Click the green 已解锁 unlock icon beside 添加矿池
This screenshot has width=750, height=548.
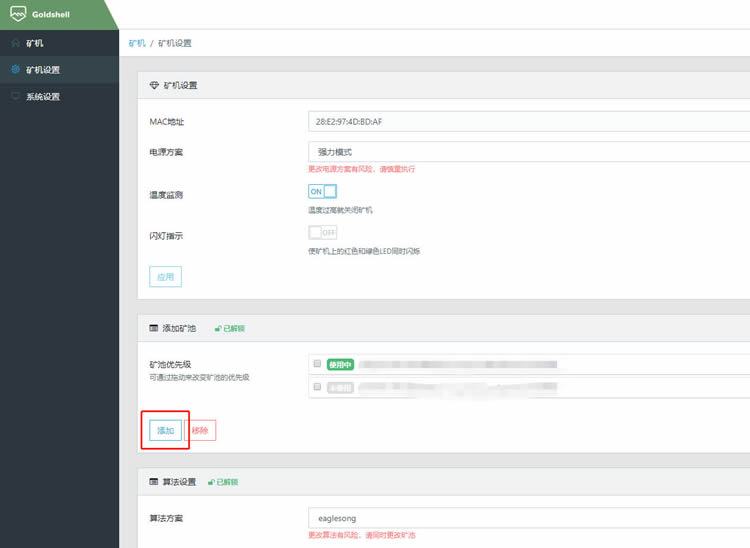pyautogui.click(x=217, y=328)
